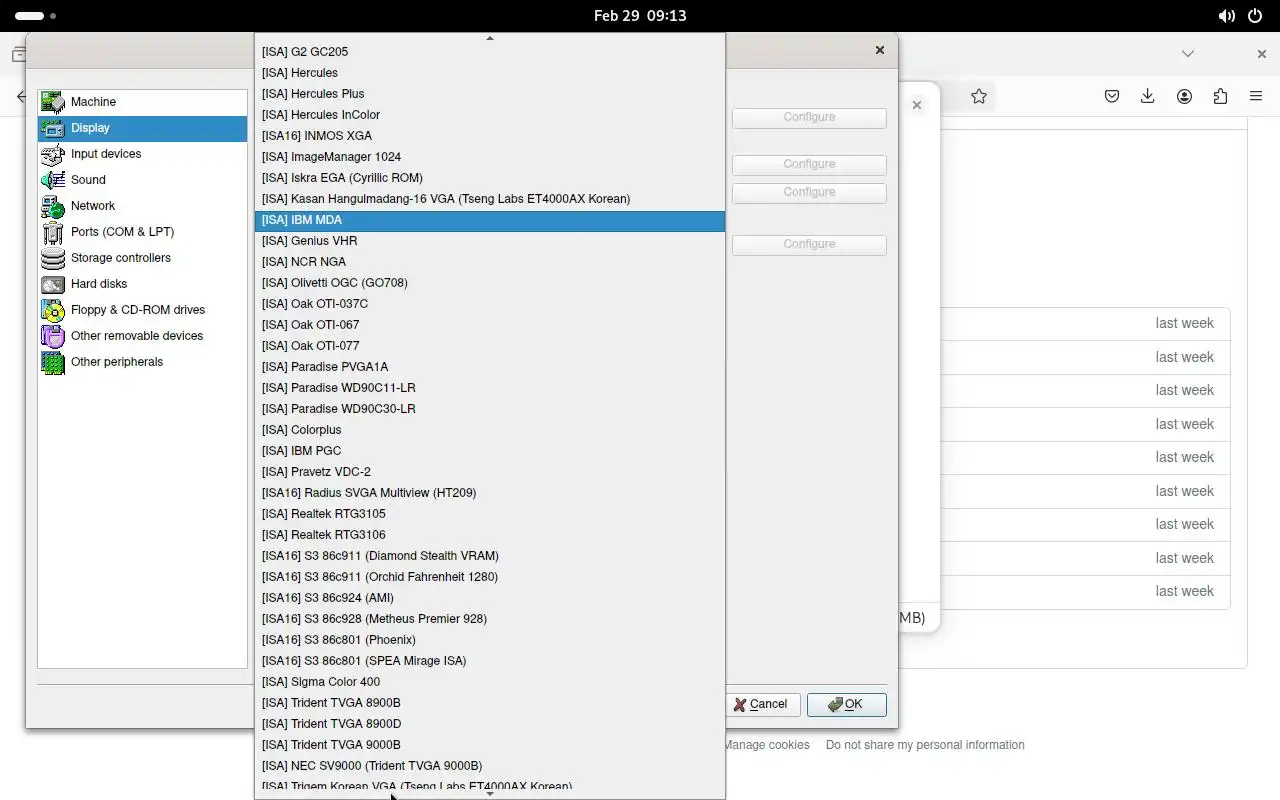Choose Radius SVGA Multiview (HT209)

[490, 493]
